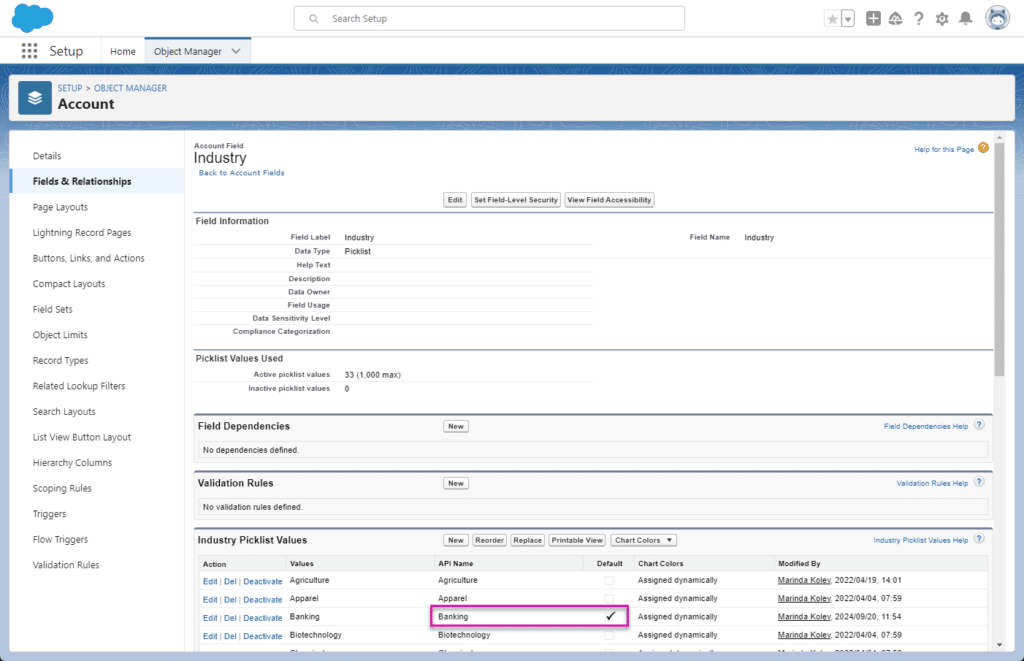The image size is (1024, 661).
Task: Click the user profile avatar
Action: pos(997,18)
